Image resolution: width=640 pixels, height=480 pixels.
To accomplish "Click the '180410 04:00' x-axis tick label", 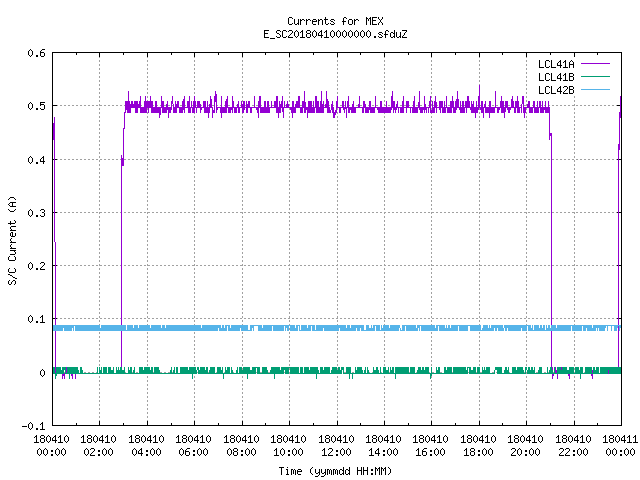I will (x=147, y=446).
